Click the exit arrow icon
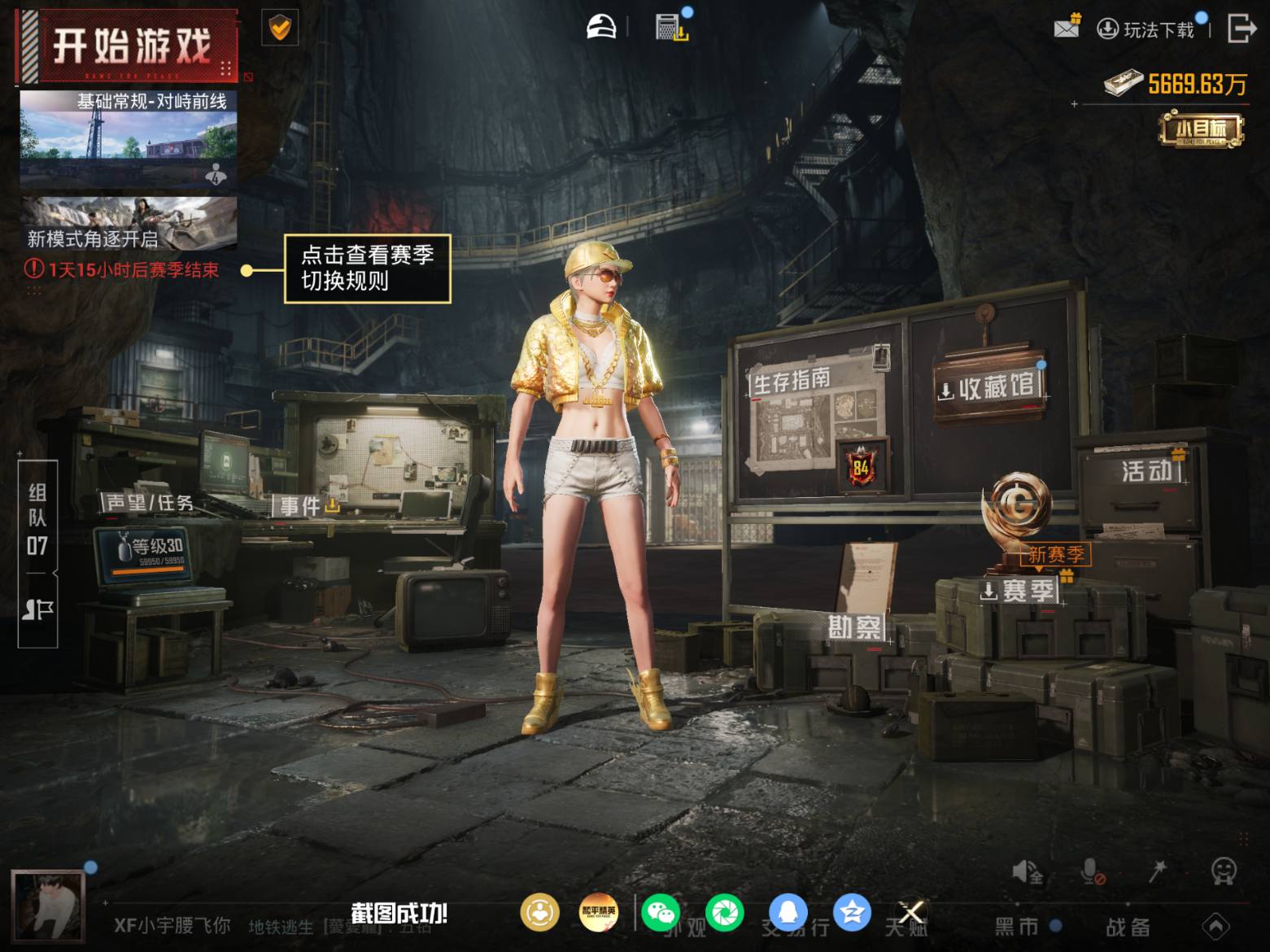This screenshot has height=952, width=1270. 1242,28
